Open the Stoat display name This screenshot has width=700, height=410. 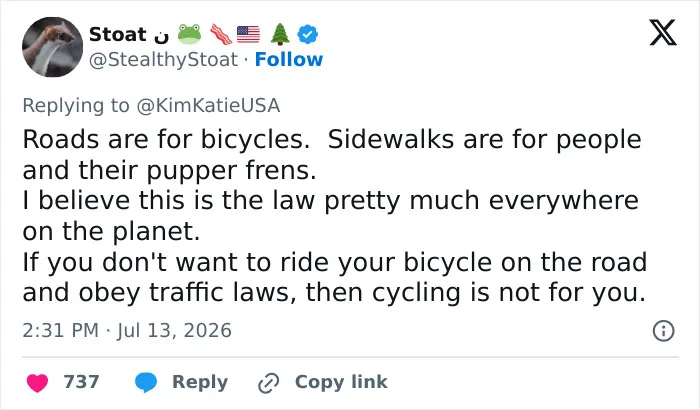tap(118, 34)
